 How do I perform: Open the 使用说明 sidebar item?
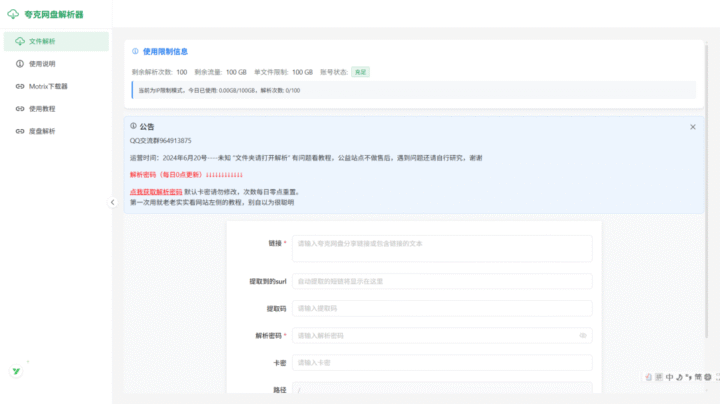click(x=56, y=64)
